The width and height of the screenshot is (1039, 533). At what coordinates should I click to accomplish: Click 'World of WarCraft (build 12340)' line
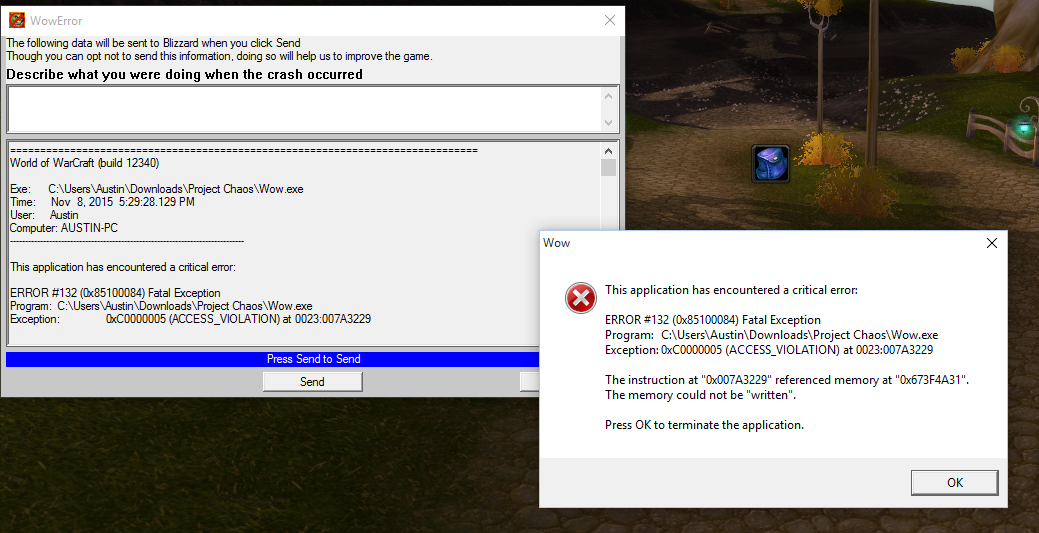point(84,163)
